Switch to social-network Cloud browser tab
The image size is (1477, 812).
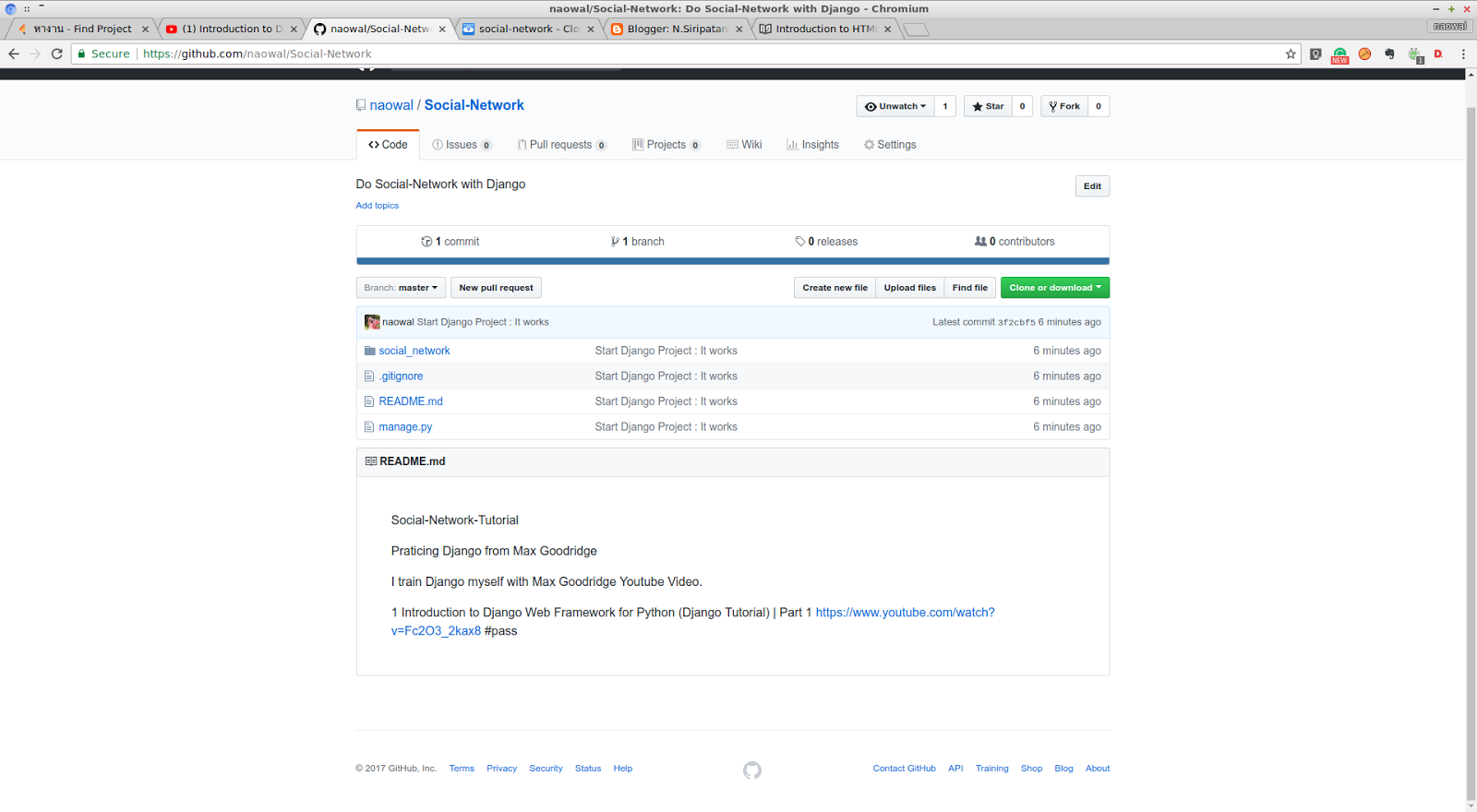pyautogui.click(x=528, y=29)
